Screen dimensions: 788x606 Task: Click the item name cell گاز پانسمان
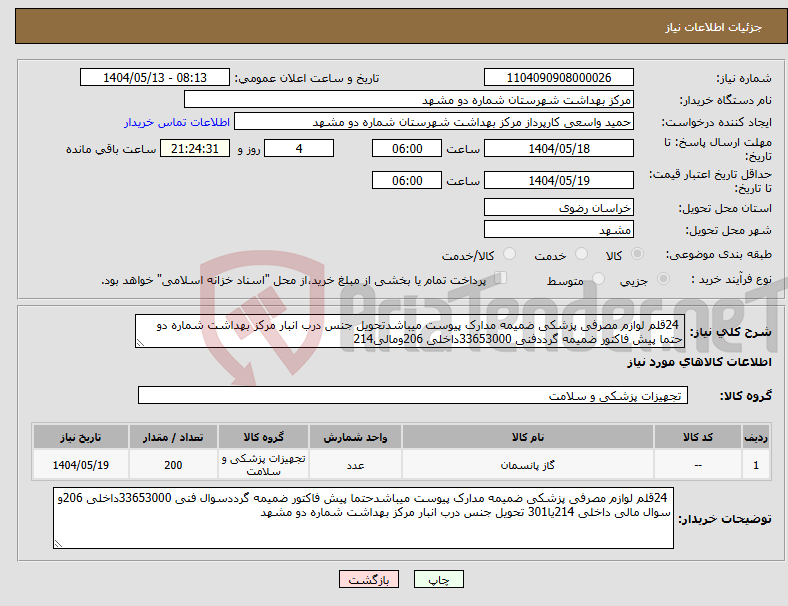coord(527,465)
